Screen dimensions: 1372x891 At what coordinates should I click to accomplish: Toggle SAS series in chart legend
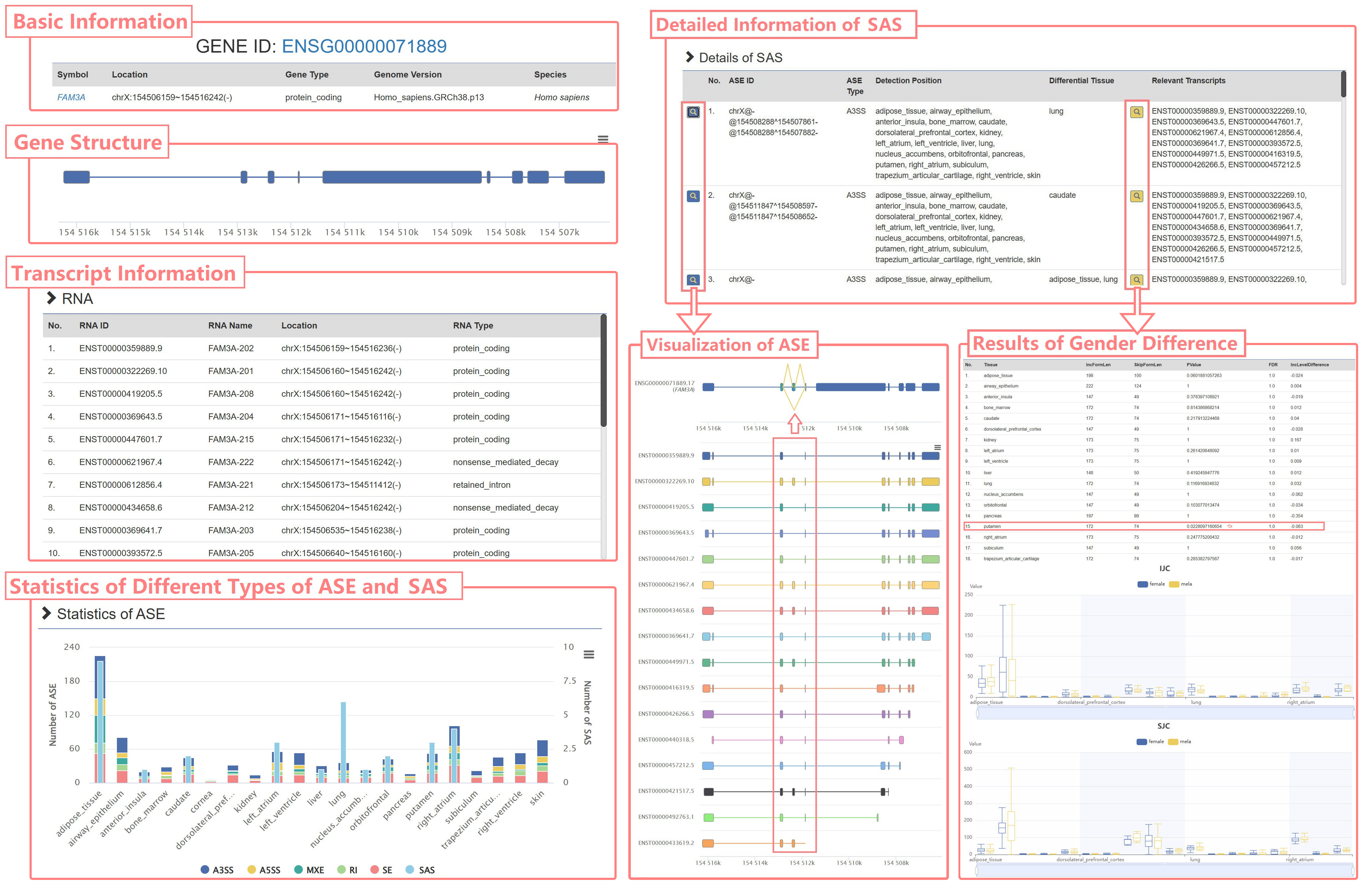(420, 870)
